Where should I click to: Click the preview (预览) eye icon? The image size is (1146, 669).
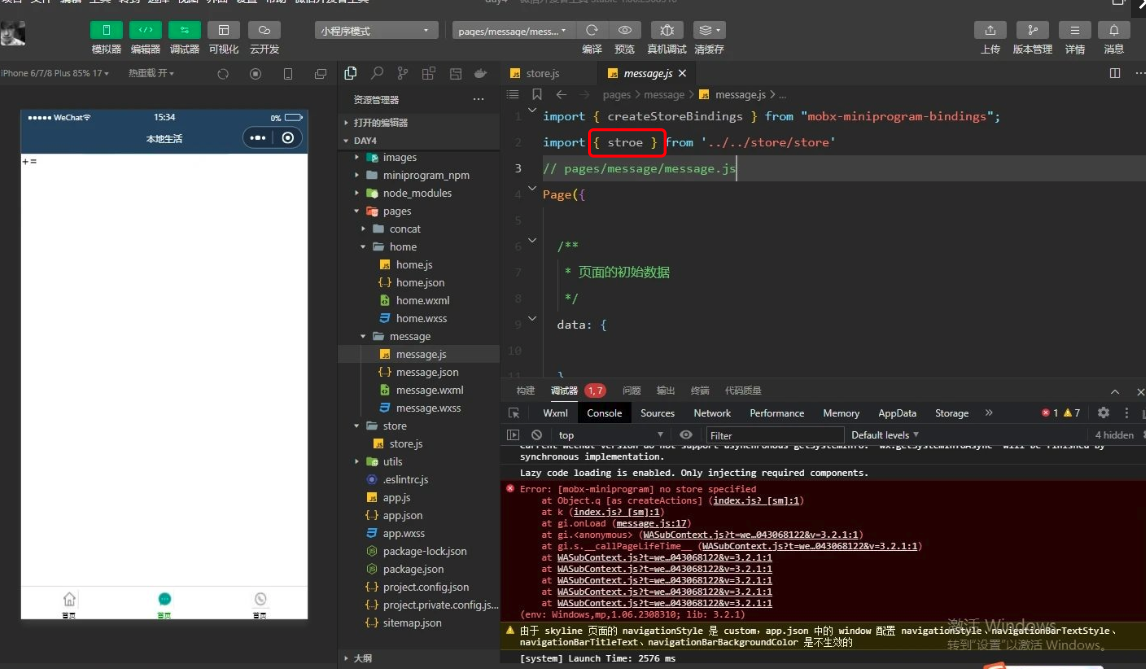pyautogui.click(x=625, y=30)
